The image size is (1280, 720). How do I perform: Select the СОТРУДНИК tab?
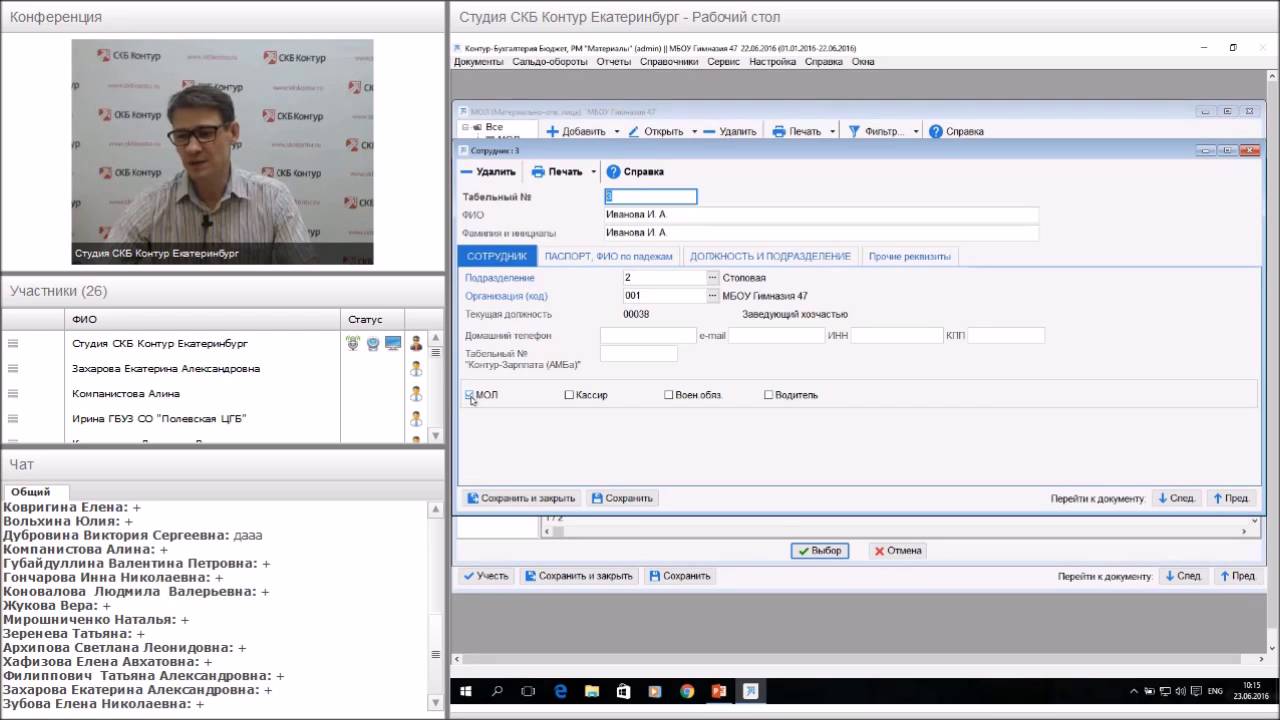(497, 256)
